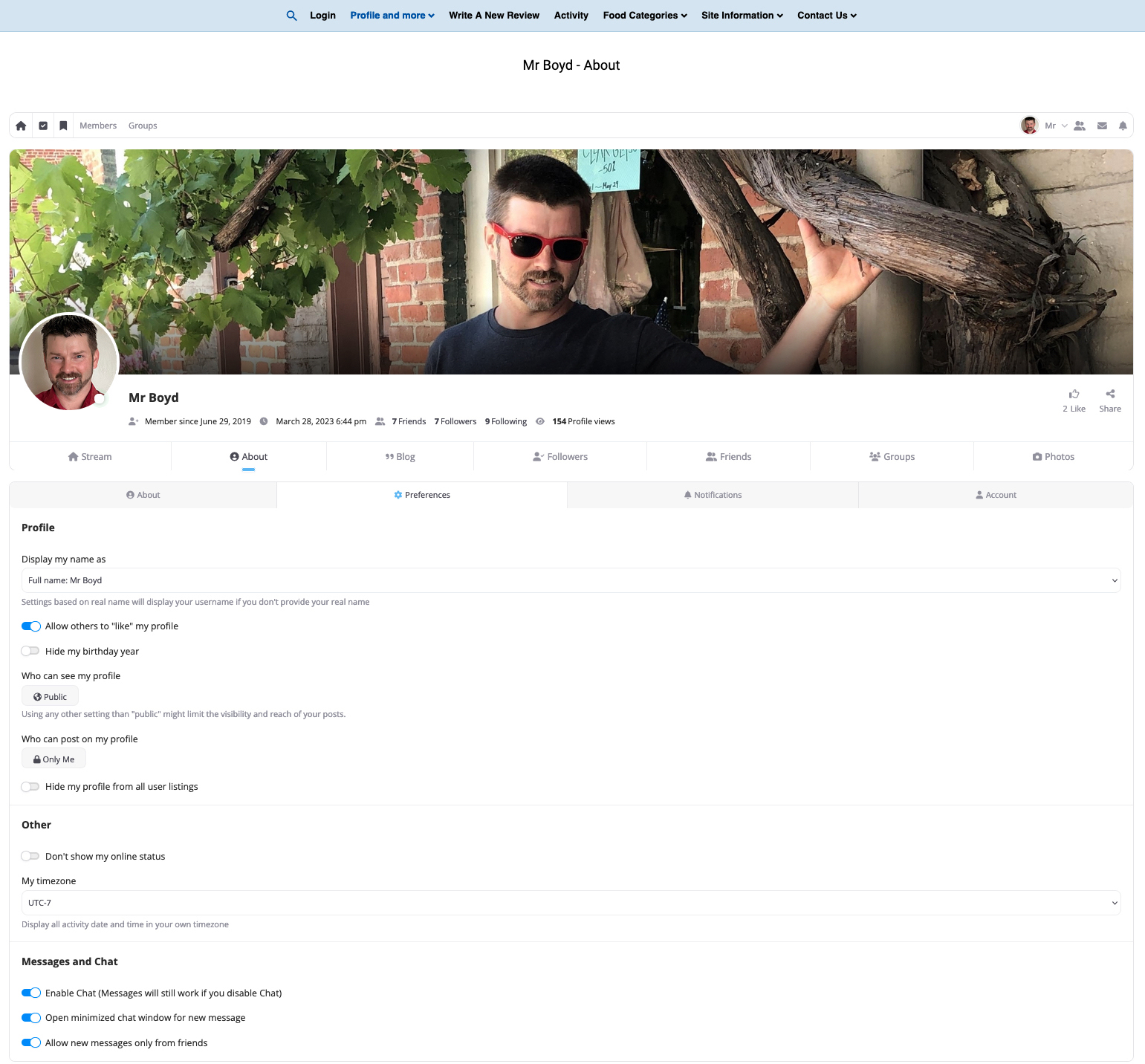The image size is (1145, 1064).
Task: Turn on Don't show my online status
Action: click(30, 856)
